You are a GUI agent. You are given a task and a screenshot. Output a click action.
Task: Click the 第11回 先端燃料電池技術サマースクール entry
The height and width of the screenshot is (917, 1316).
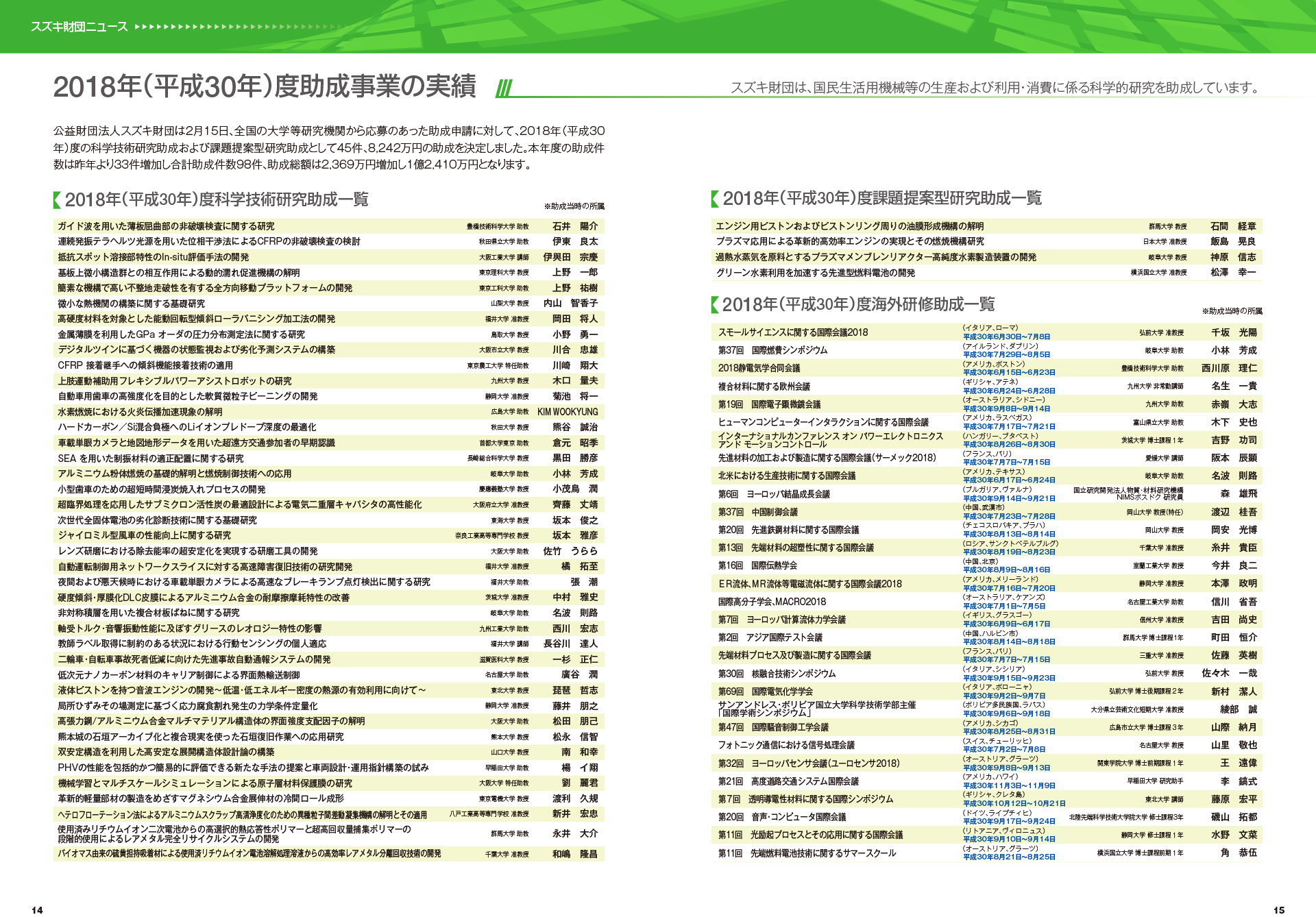pos(807,853)
